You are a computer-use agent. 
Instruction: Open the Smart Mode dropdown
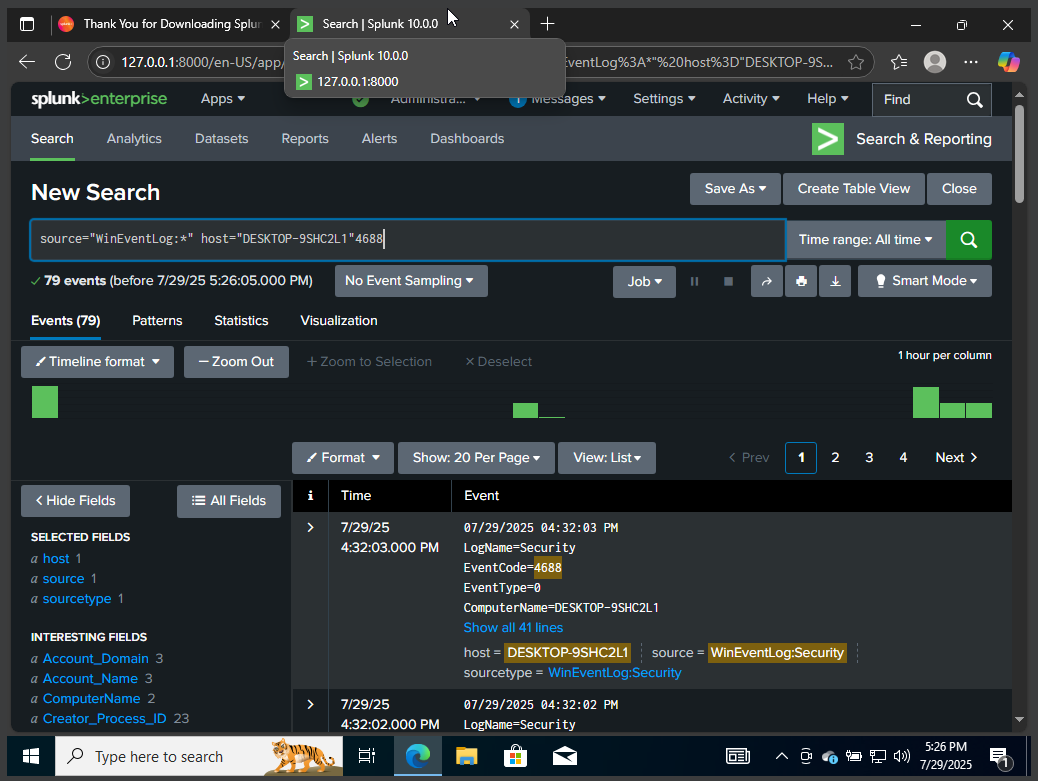[924, 281]
